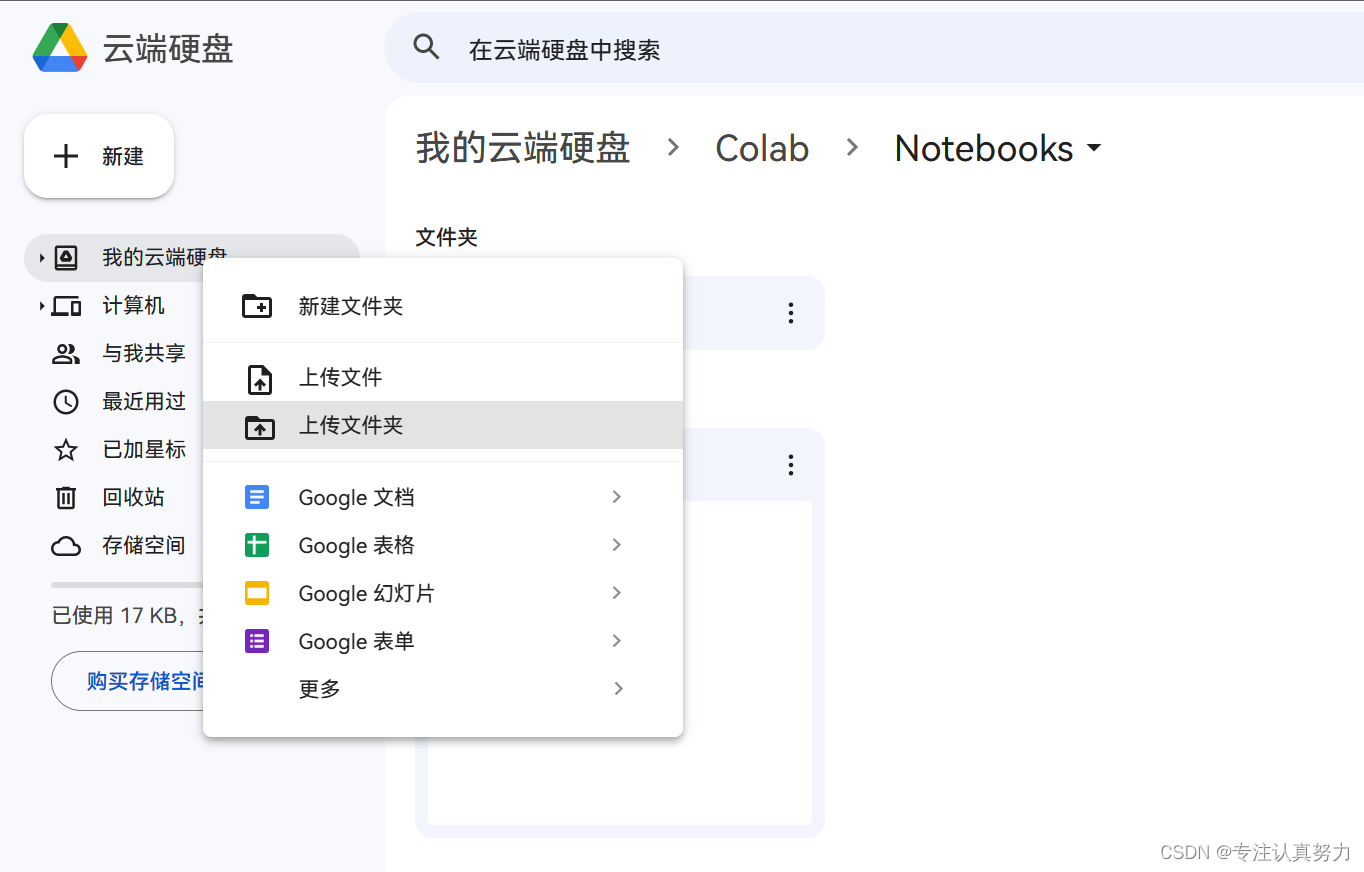
Task: Choose 新建文件夹 from the menu
Action: coord(443,306)
